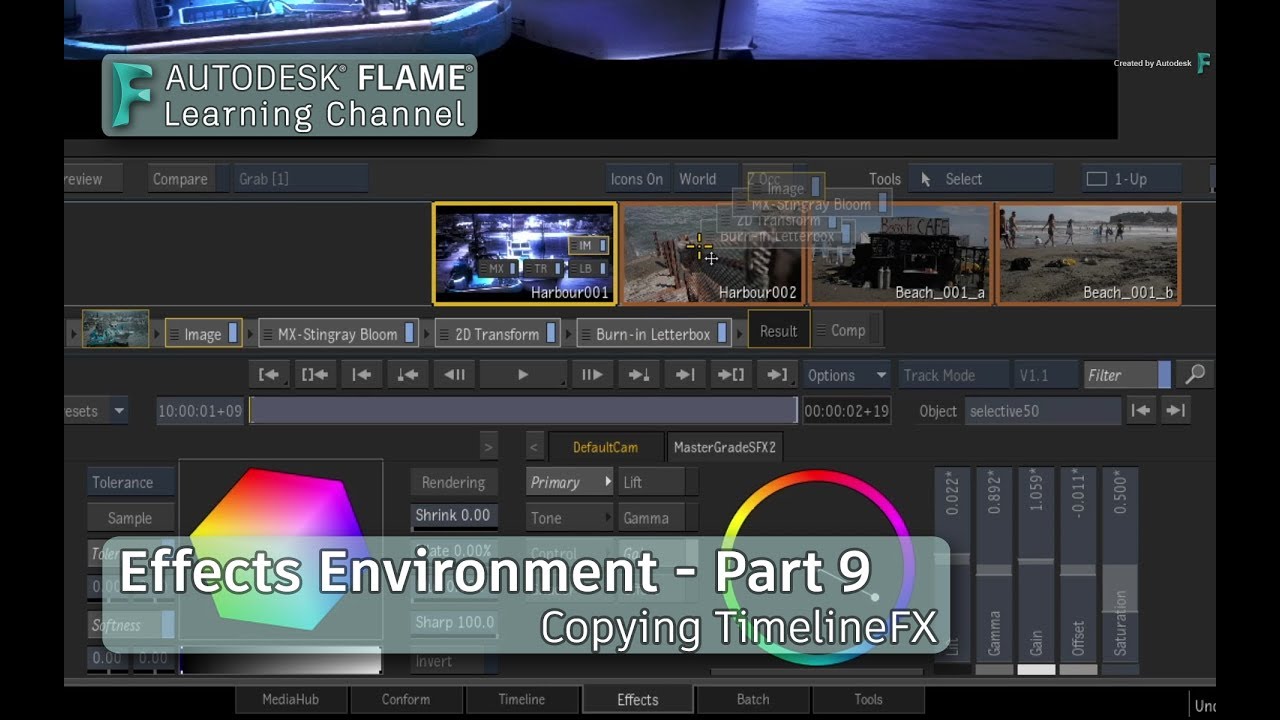Click the TR badge on the Harbour001 thumbnail

544,269
